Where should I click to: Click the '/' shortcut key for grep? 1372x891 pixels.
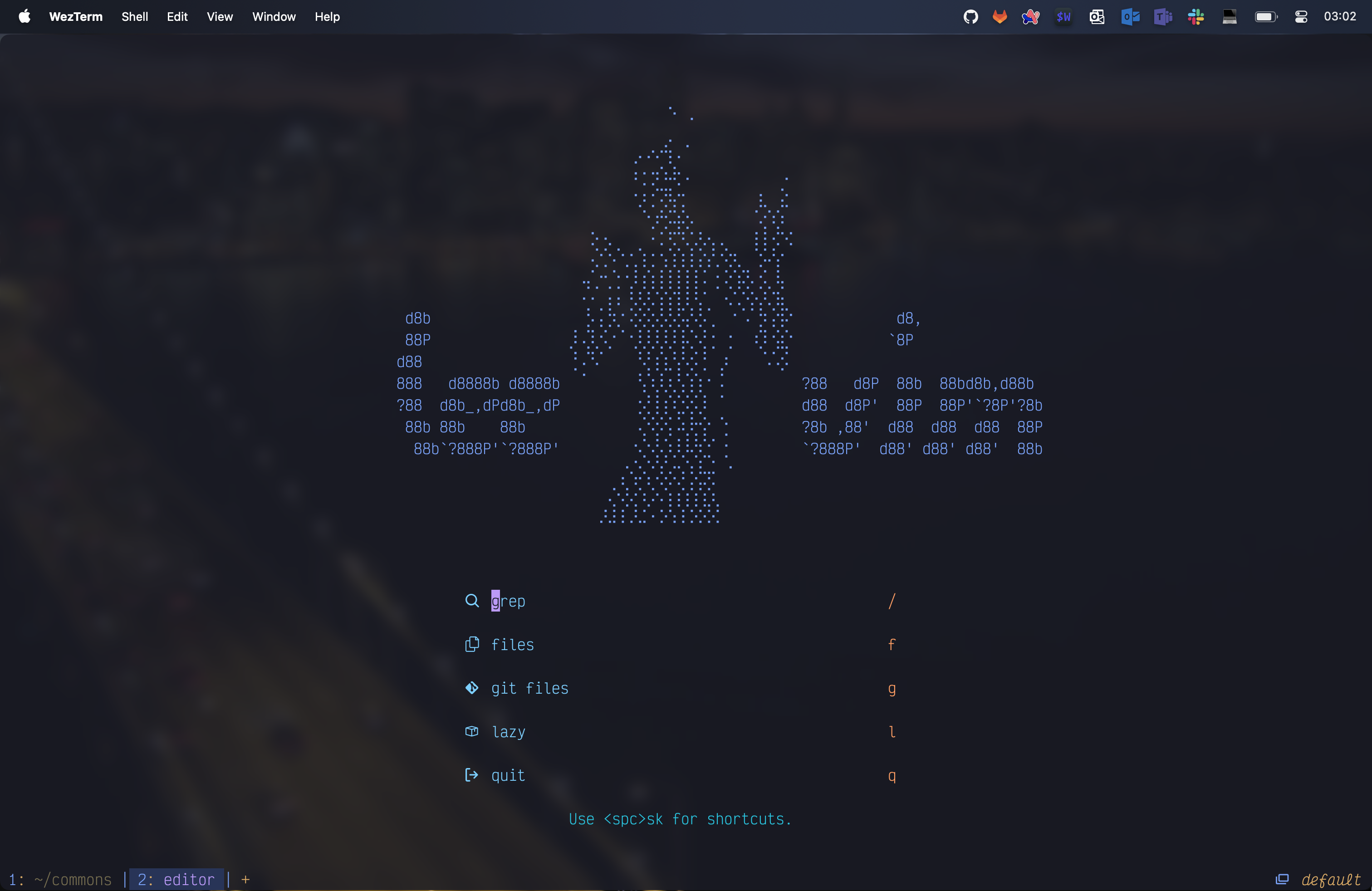(892, 601)
